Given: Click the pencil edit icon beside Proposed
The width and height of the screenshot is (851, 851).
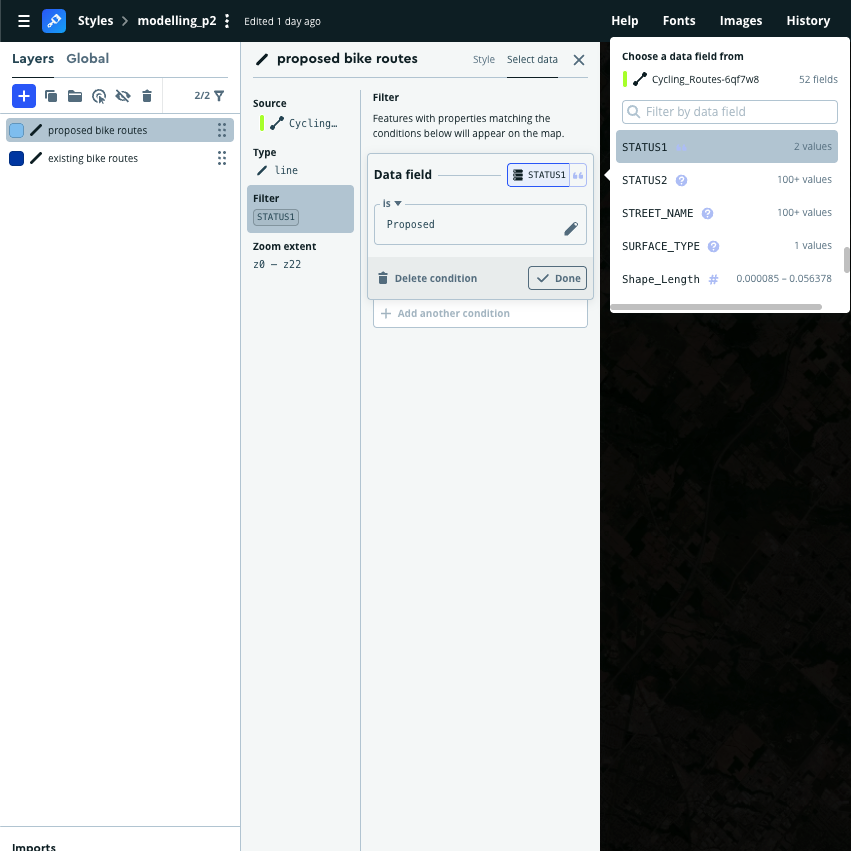Looking at the screenshot, I should pos(571,228).
